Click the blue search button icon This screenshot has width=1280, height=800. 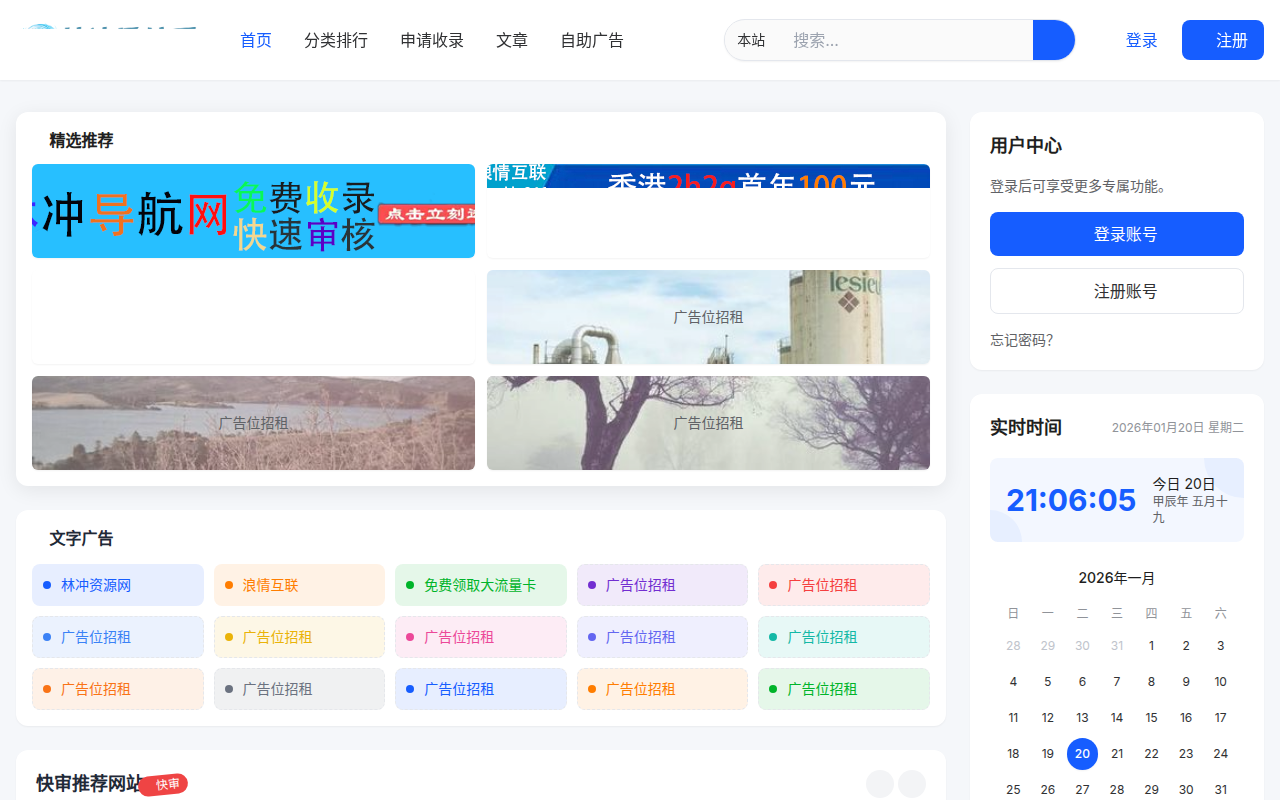click(1053, 40)
